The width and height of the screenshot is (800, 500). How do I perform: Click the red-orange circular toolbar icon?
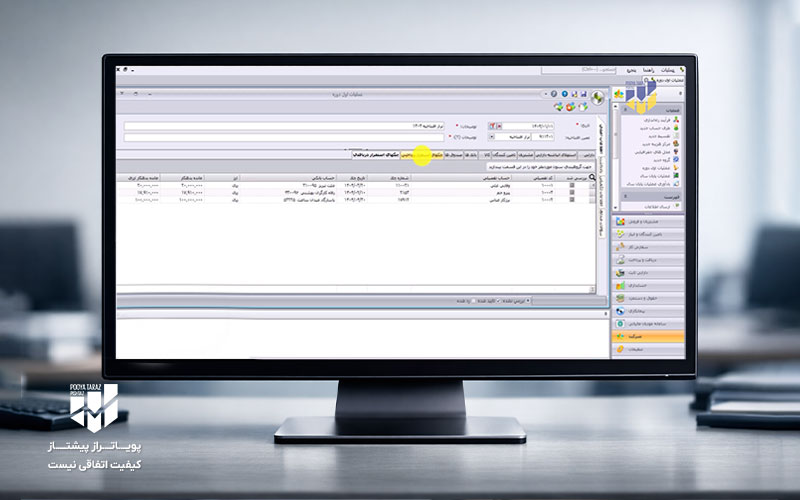pyautogui.click(x=570, y=107)
